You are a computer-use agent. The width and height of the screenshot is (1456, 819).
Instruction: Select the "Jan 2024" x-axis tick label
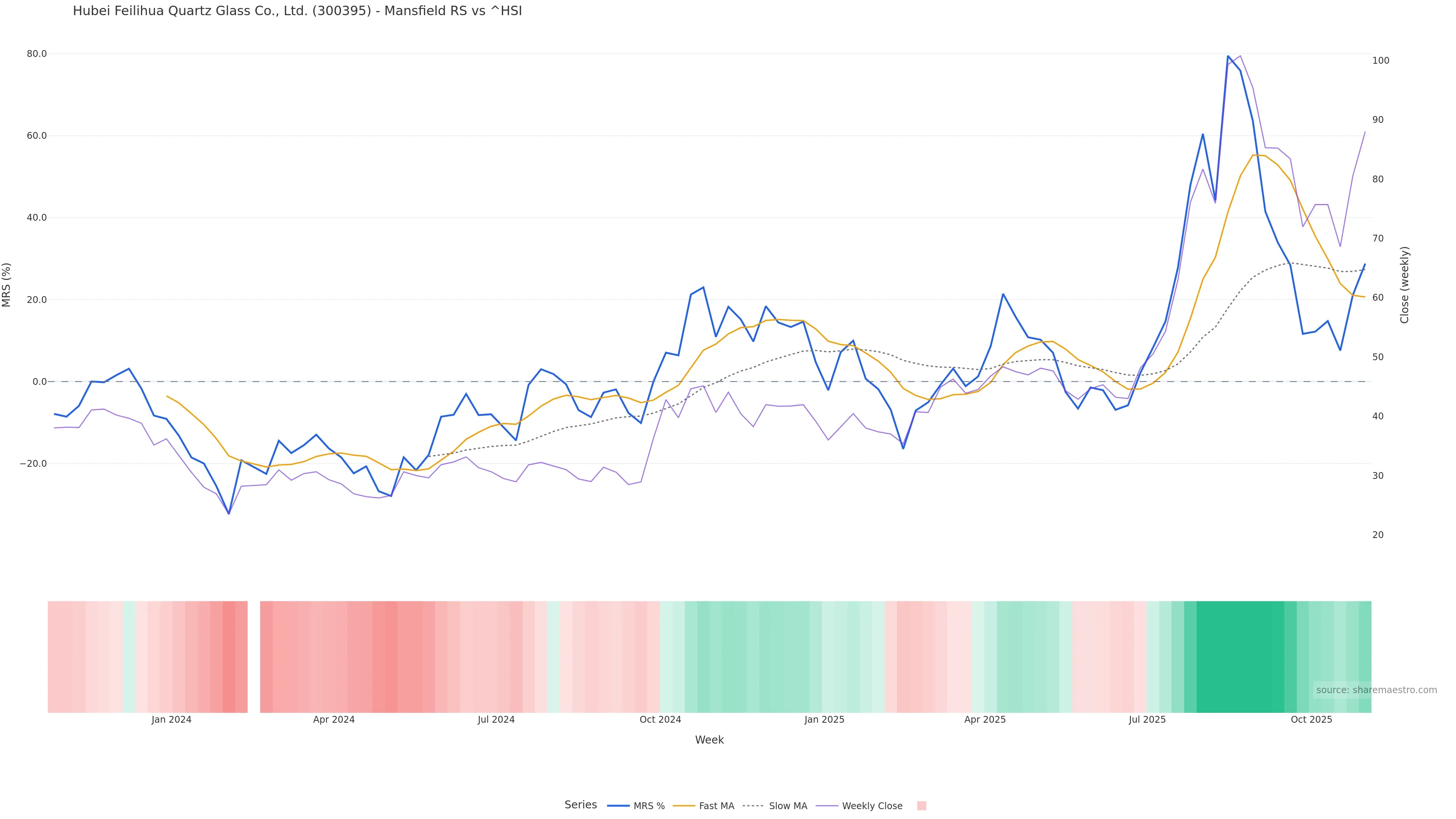[x=171, y=720]
